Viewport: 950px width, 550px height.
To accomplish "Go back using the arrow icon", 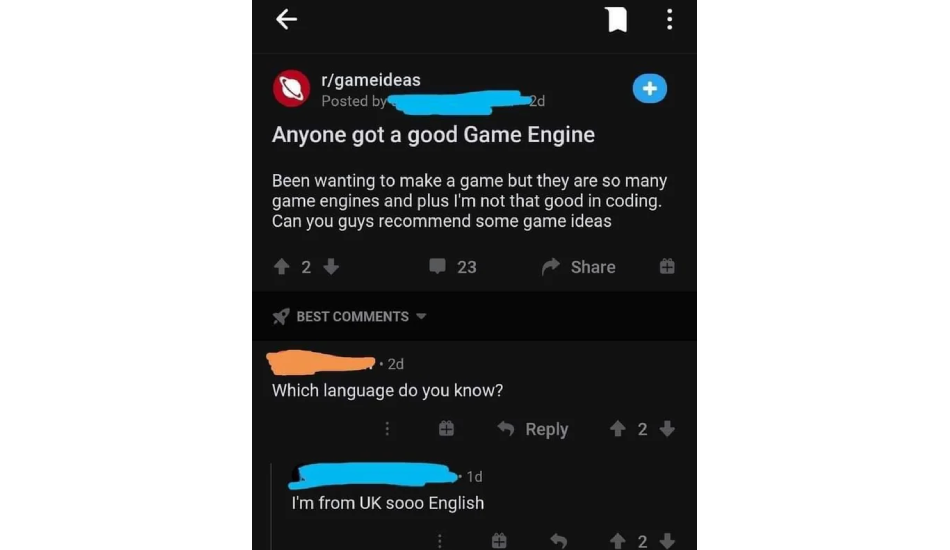I will (x=286, y=19).
